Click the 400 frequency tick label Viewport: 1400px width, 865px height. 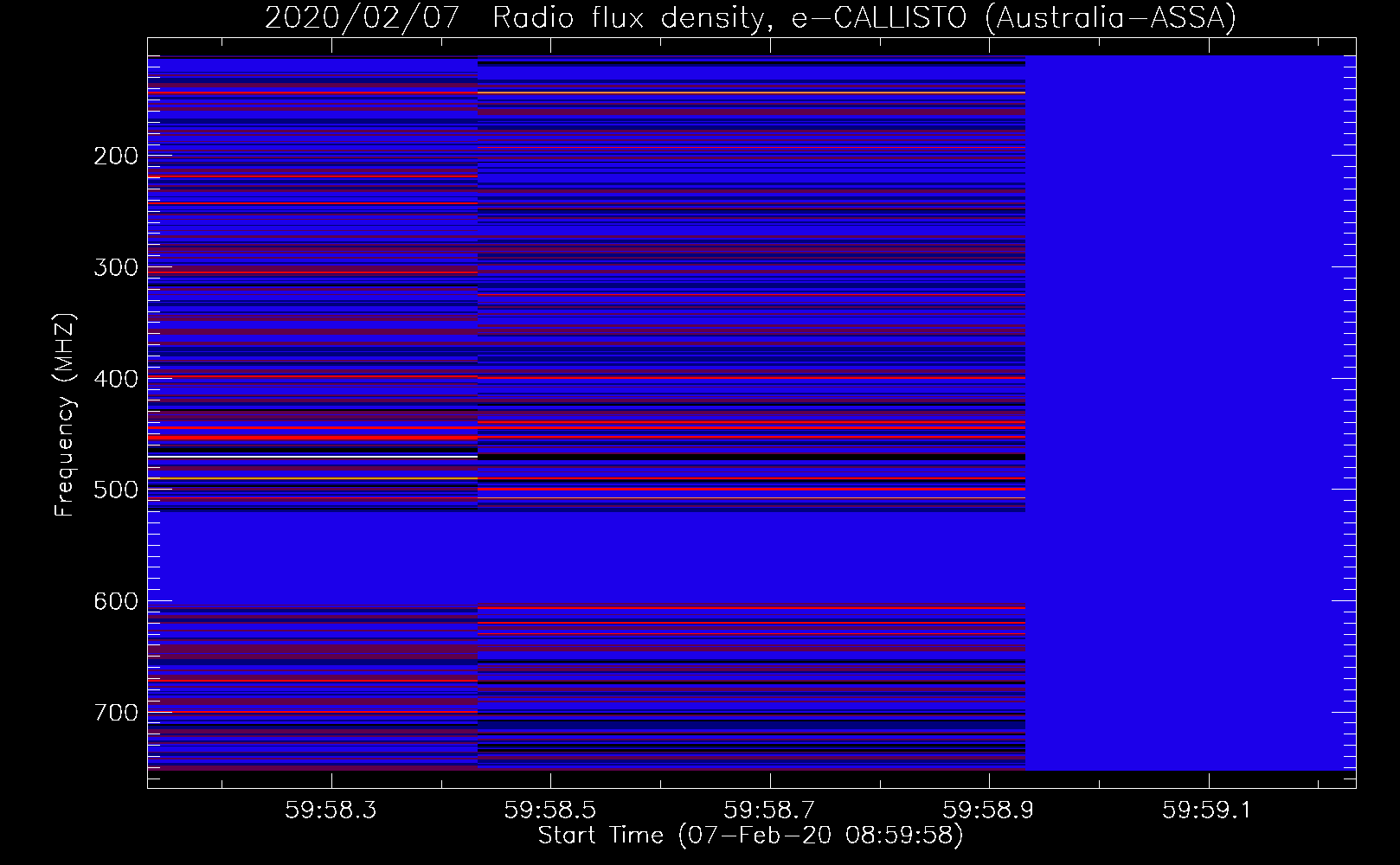(116, 379)
